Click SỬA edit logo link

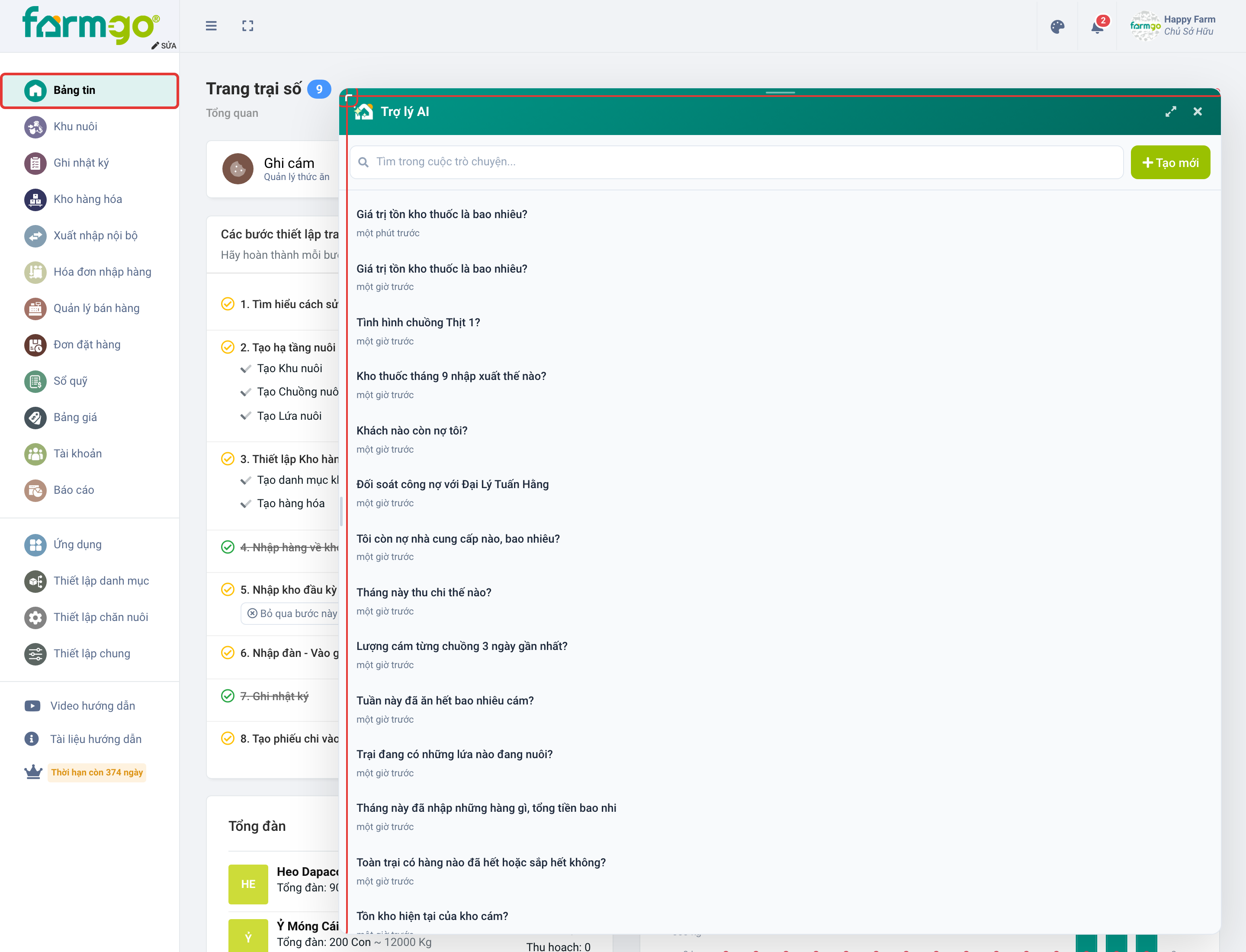pos(164,45)
